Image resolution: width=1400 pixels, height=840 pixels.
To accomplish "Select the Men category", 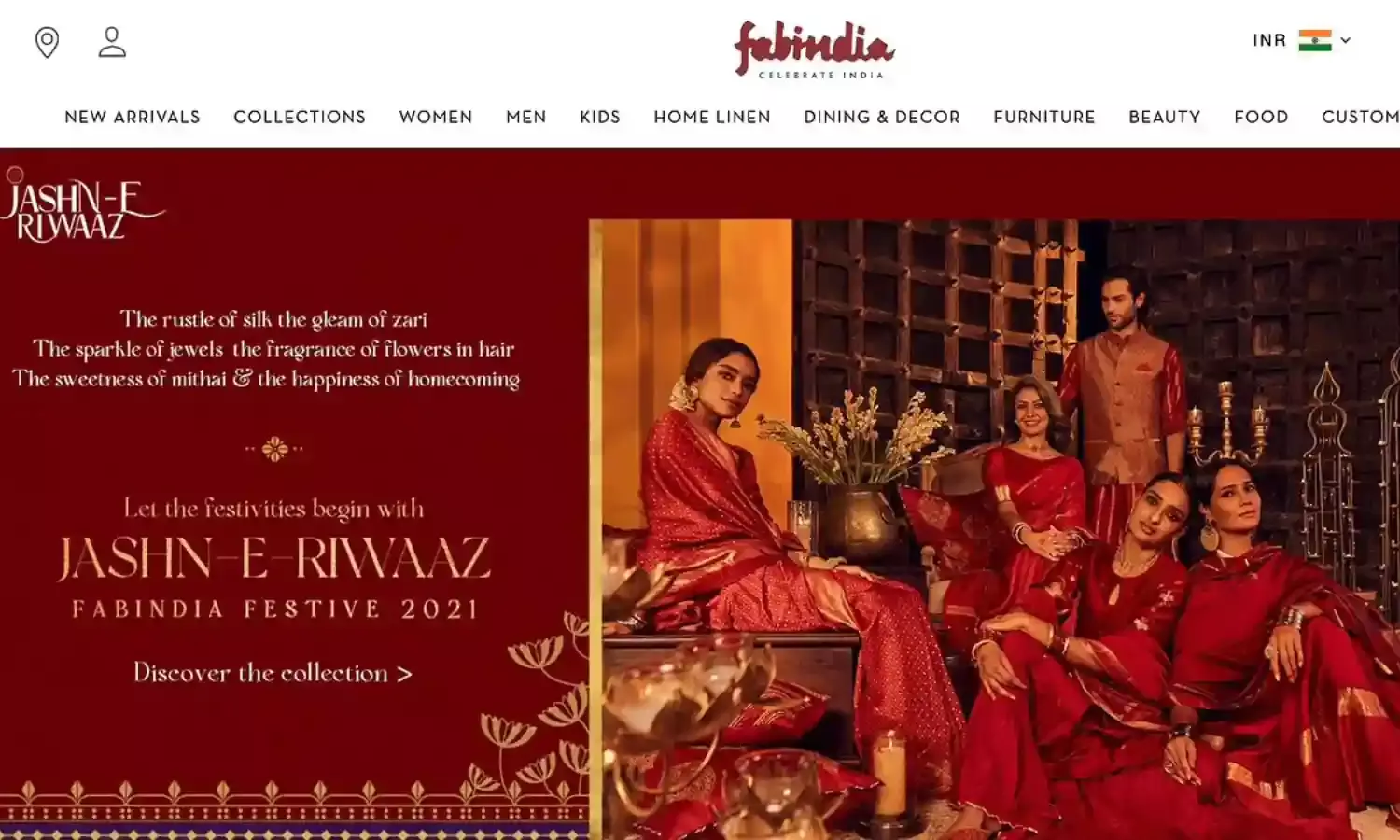I will point(526,117).
